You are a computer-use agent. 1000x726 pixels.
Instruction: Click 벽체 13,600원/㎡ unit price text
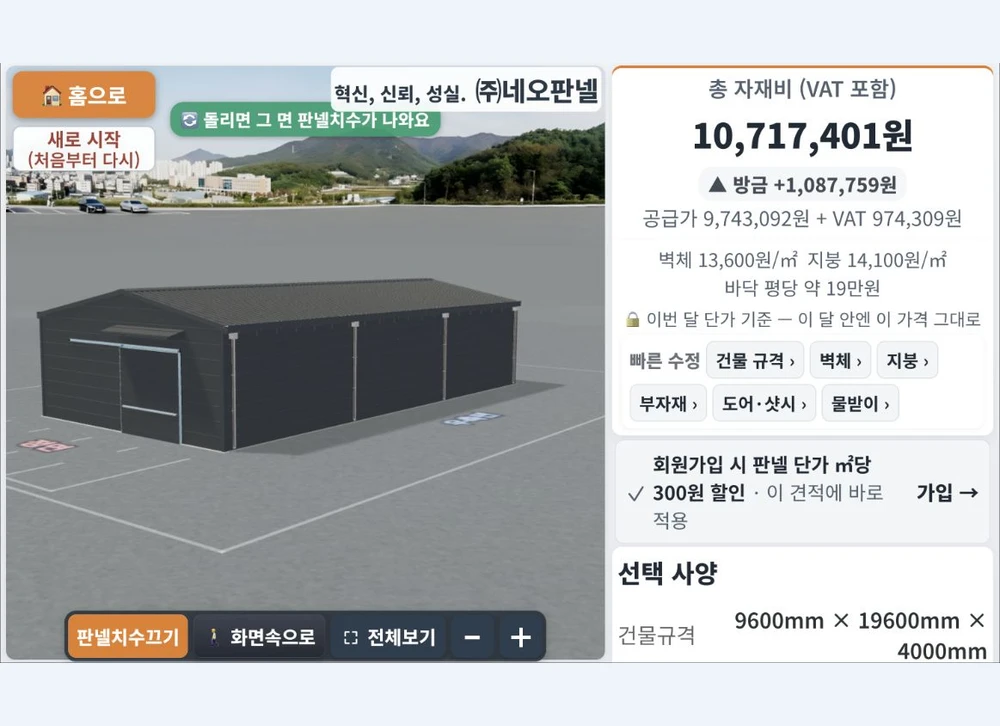728,260
